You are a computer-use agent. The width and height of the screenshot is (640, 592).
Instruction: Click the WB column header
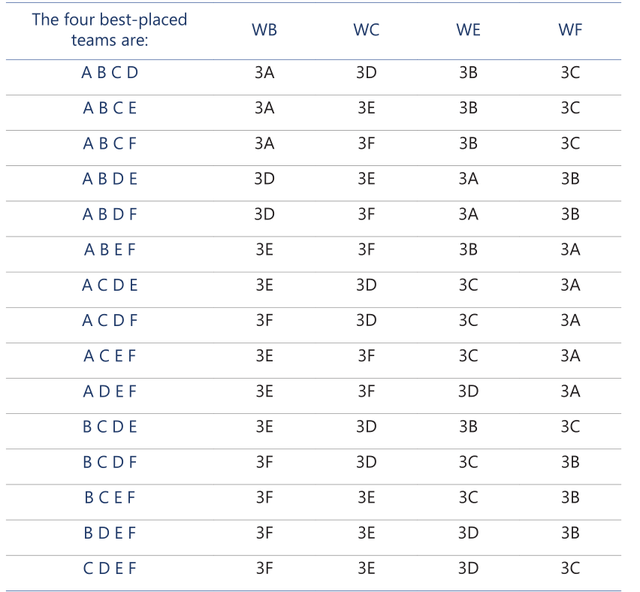tap(264, 30)
